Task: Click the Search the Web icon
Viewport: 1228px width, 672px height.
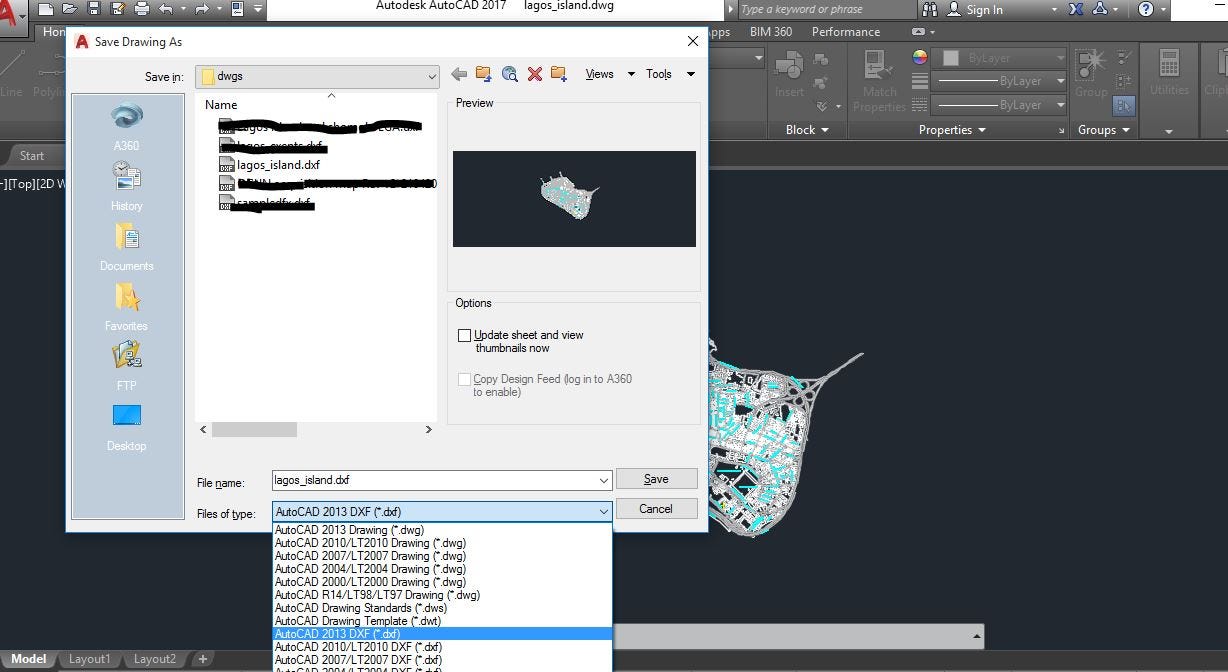Action: click(510, 74)
